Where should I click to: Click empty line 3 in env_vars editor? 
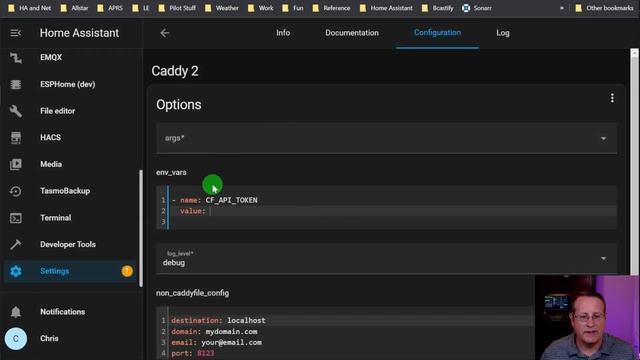click(x=392, y=222)
